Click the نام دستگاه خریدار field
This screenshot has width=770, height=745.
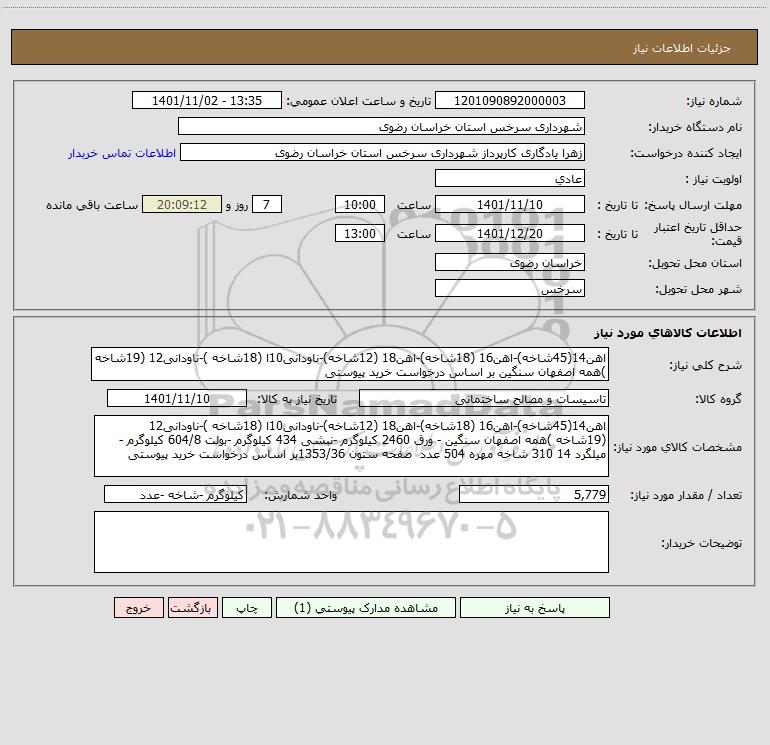(381, 126)
